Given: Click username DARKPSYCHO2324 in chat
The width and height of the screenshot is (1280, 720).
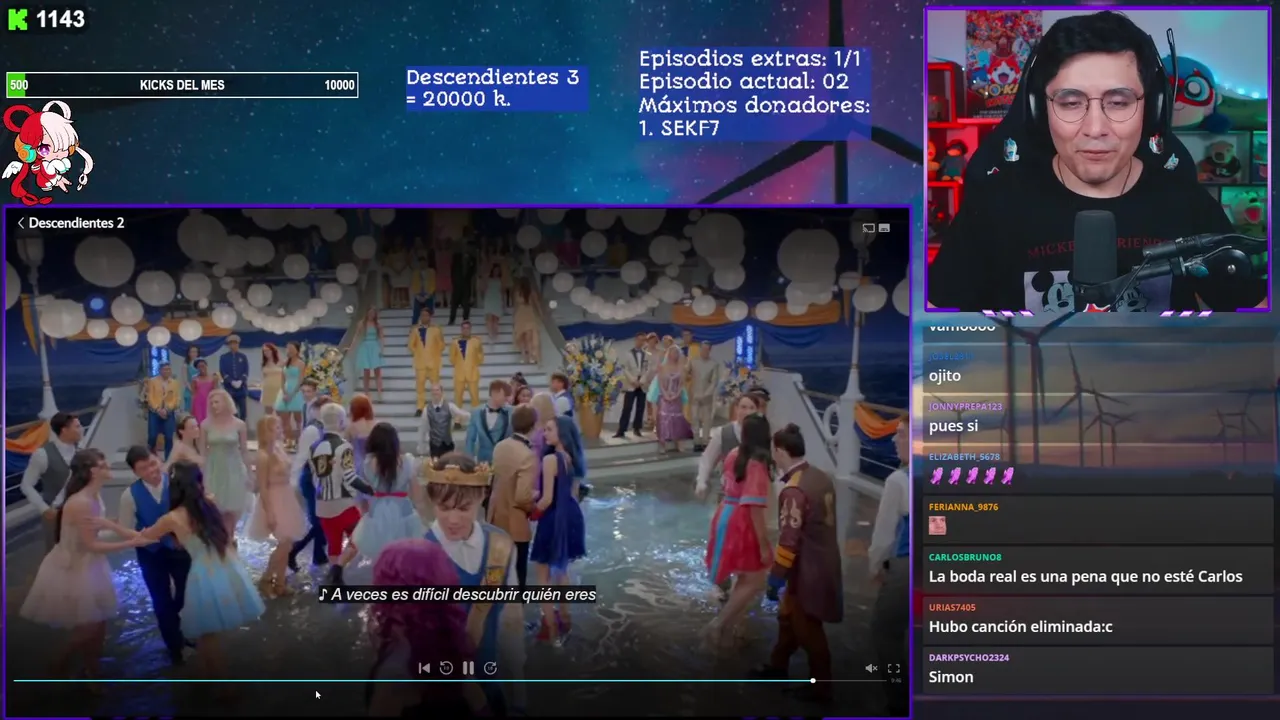Looking at the screenshot, I should point(969,657).
